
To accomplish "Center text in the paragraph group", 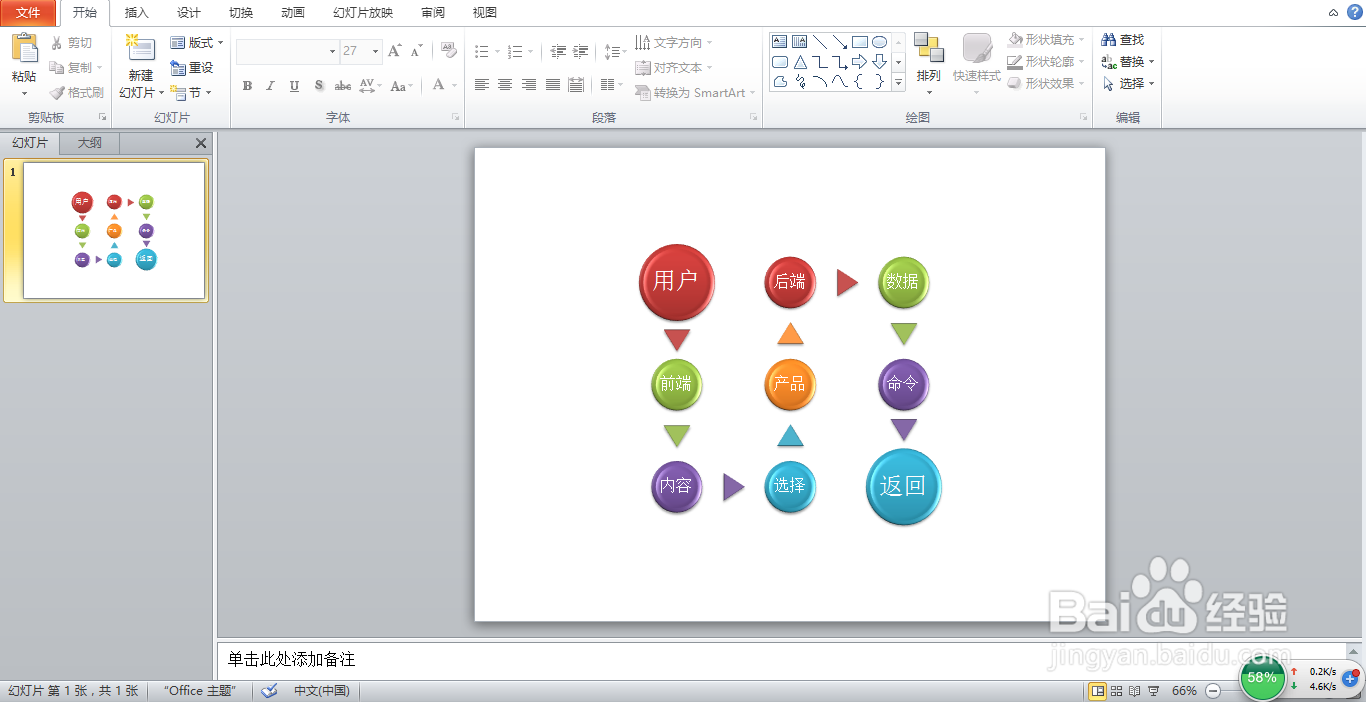I will pos(505,85).
